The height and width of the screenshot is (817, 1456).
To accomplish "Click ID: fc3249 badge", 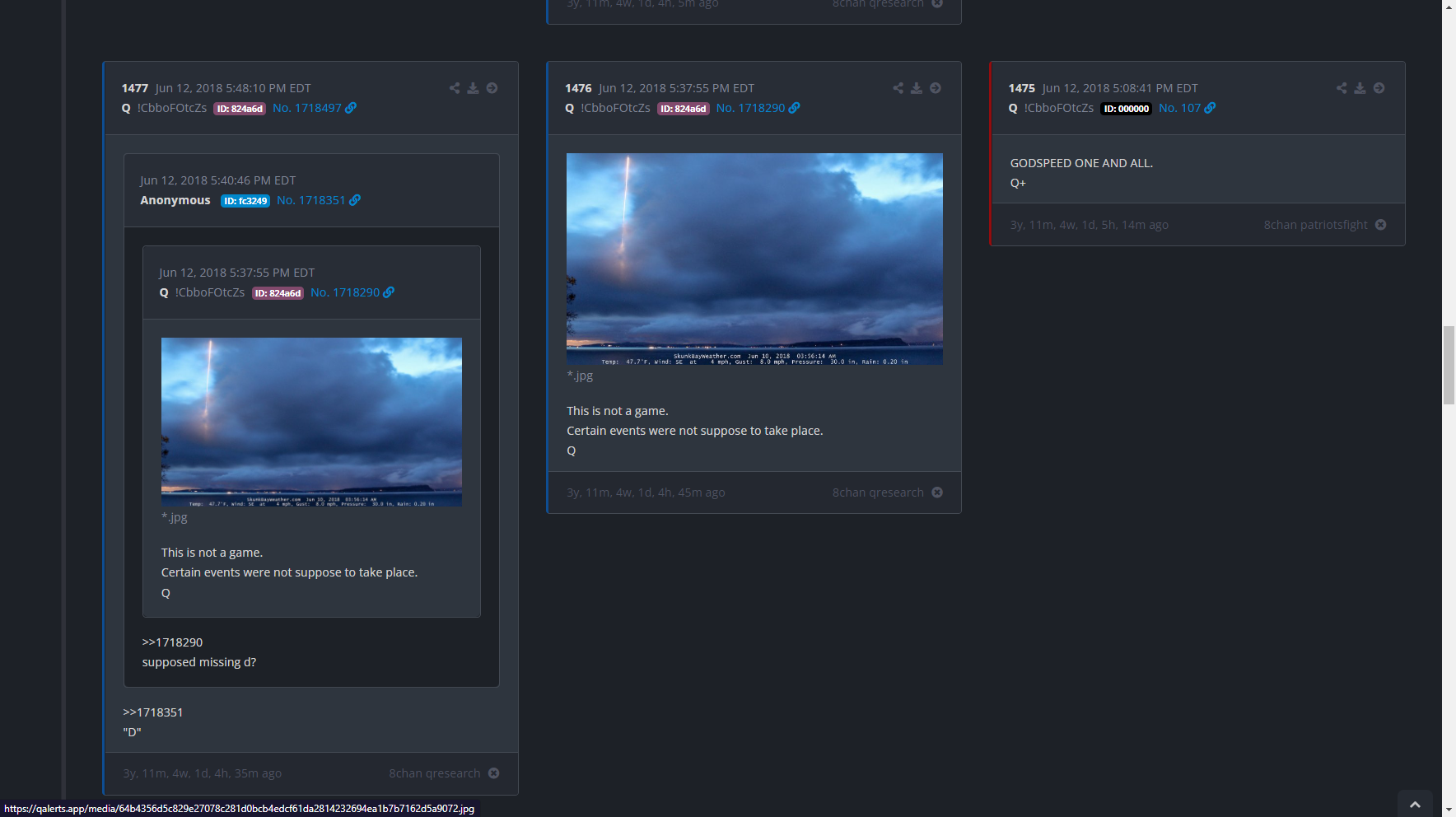I will 245,201.
